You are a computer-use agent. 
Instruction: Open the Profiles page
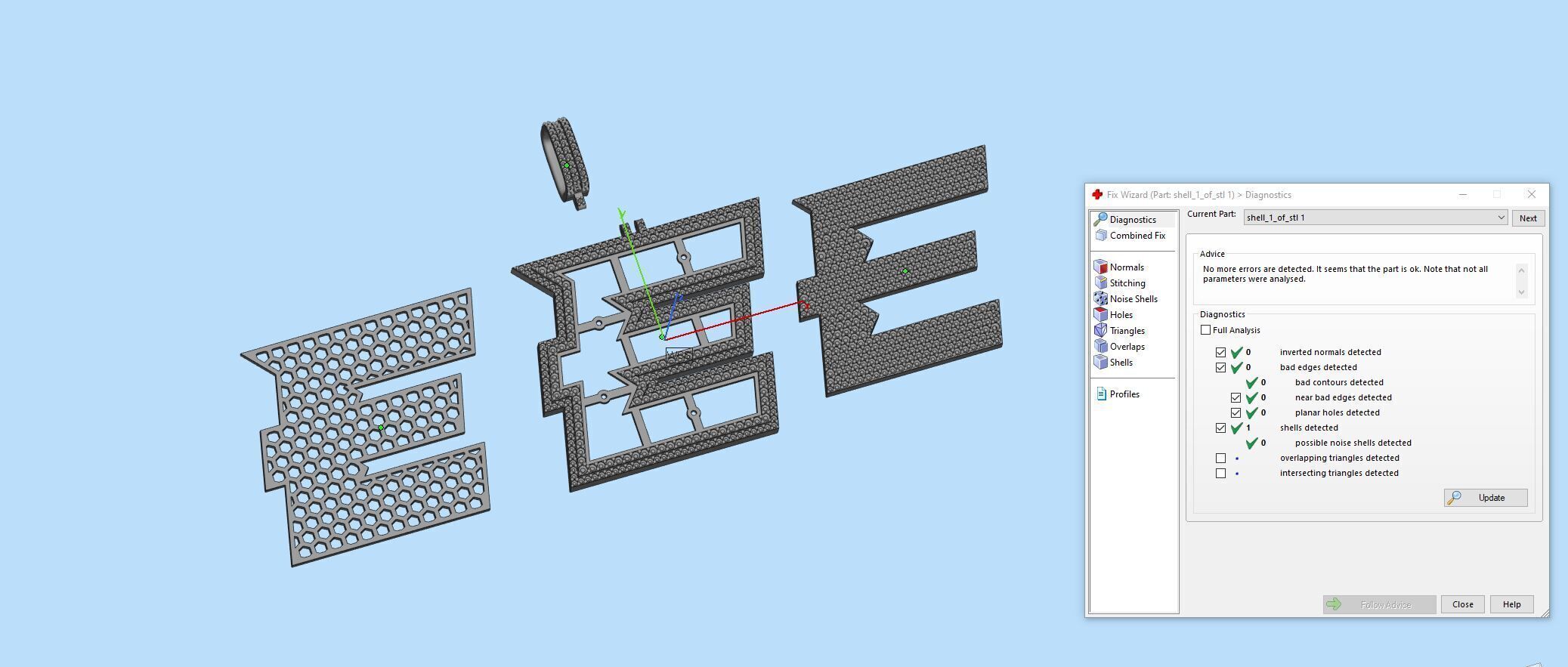click(1124, 394)
